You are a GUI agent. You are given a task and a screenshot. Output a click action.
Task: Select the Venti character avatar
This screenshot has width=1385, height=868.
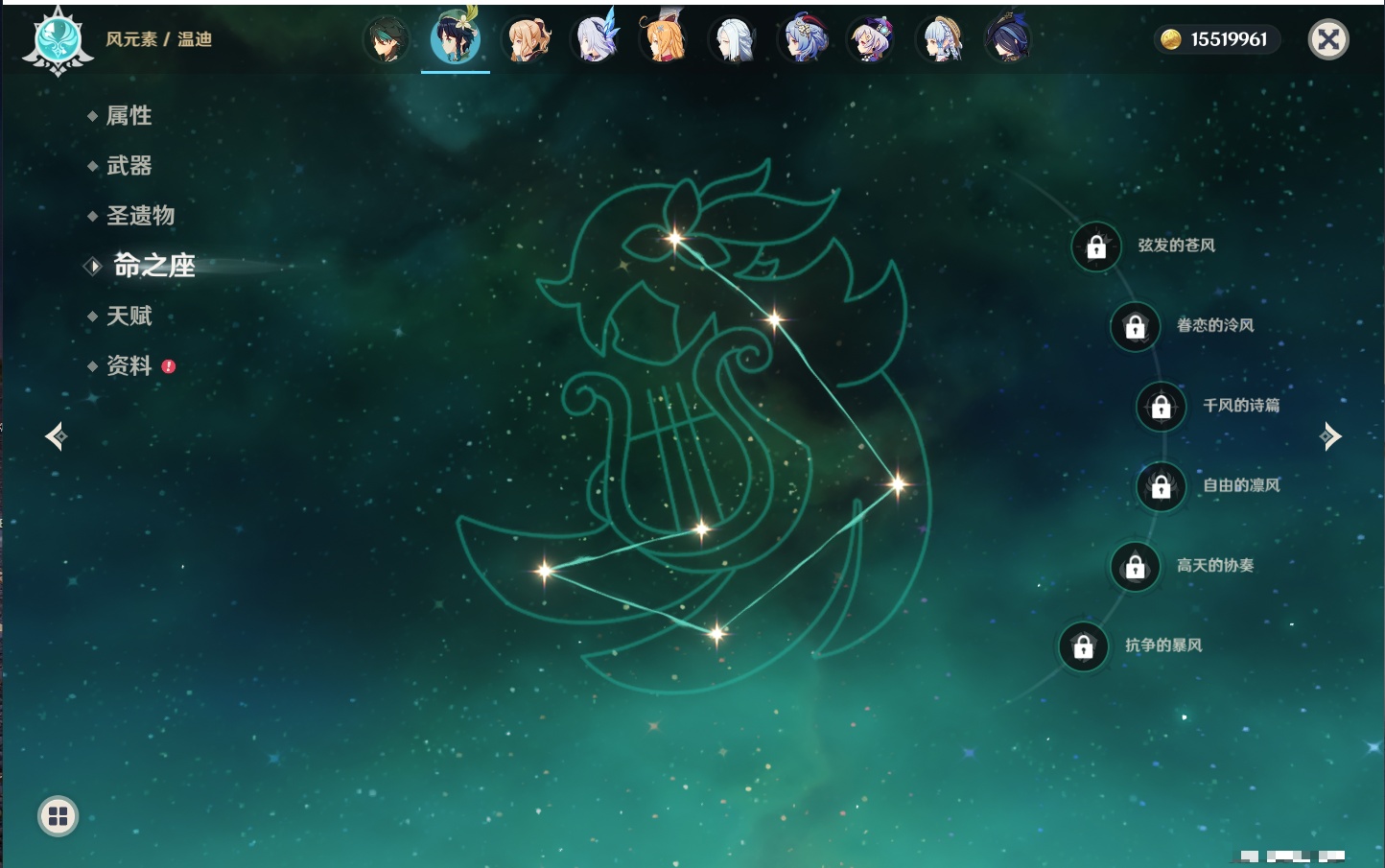tap(456, 38)
